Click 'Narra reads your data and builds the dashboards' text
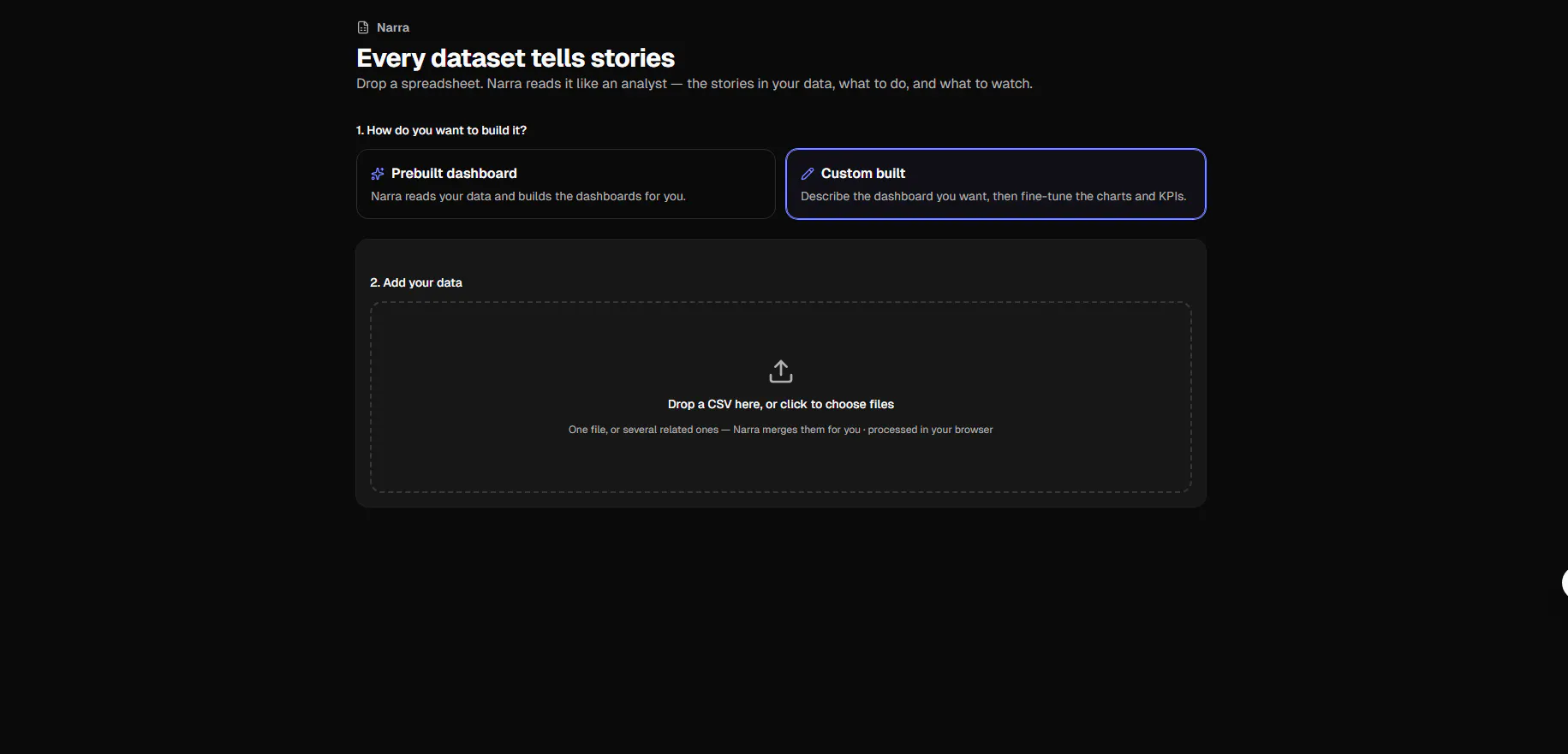This screenshot has height=754, width=1568. [x=528, y=196]
